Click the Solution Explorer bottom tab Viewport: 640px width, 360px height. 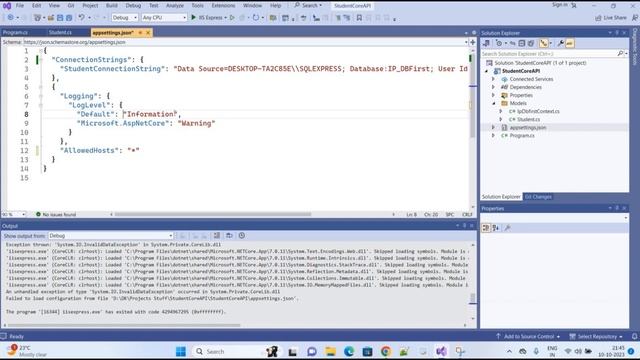pyautogui.click(x=501, y=197)
